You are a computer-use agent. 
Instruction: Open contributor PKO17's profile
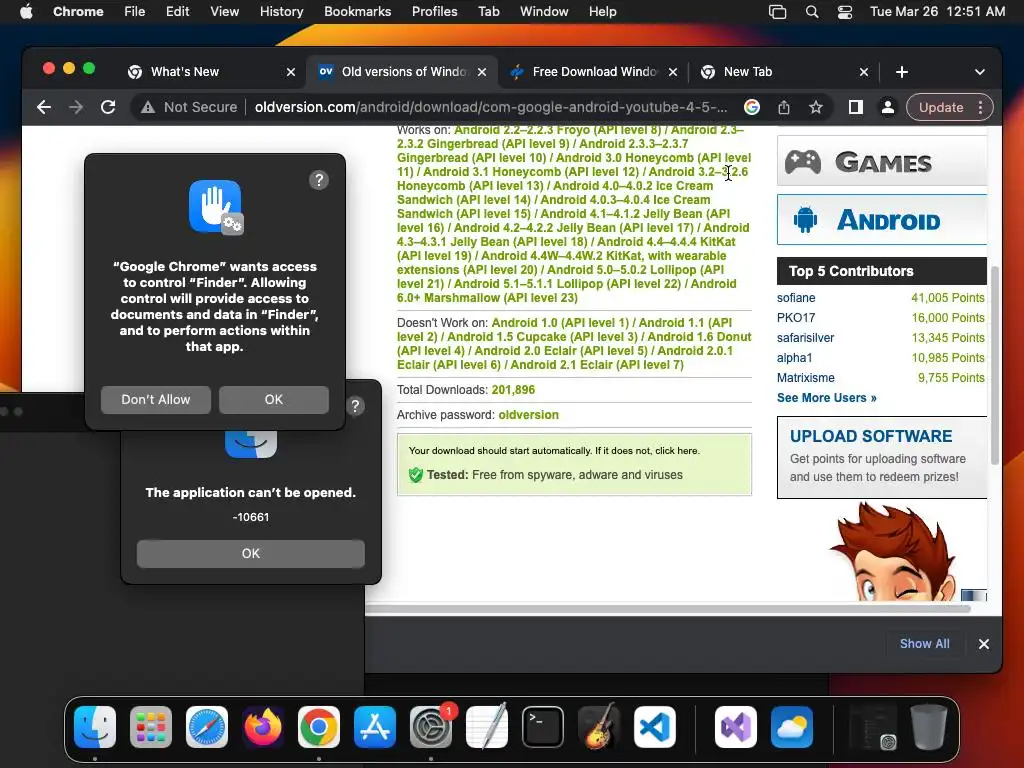click(796, 318)
